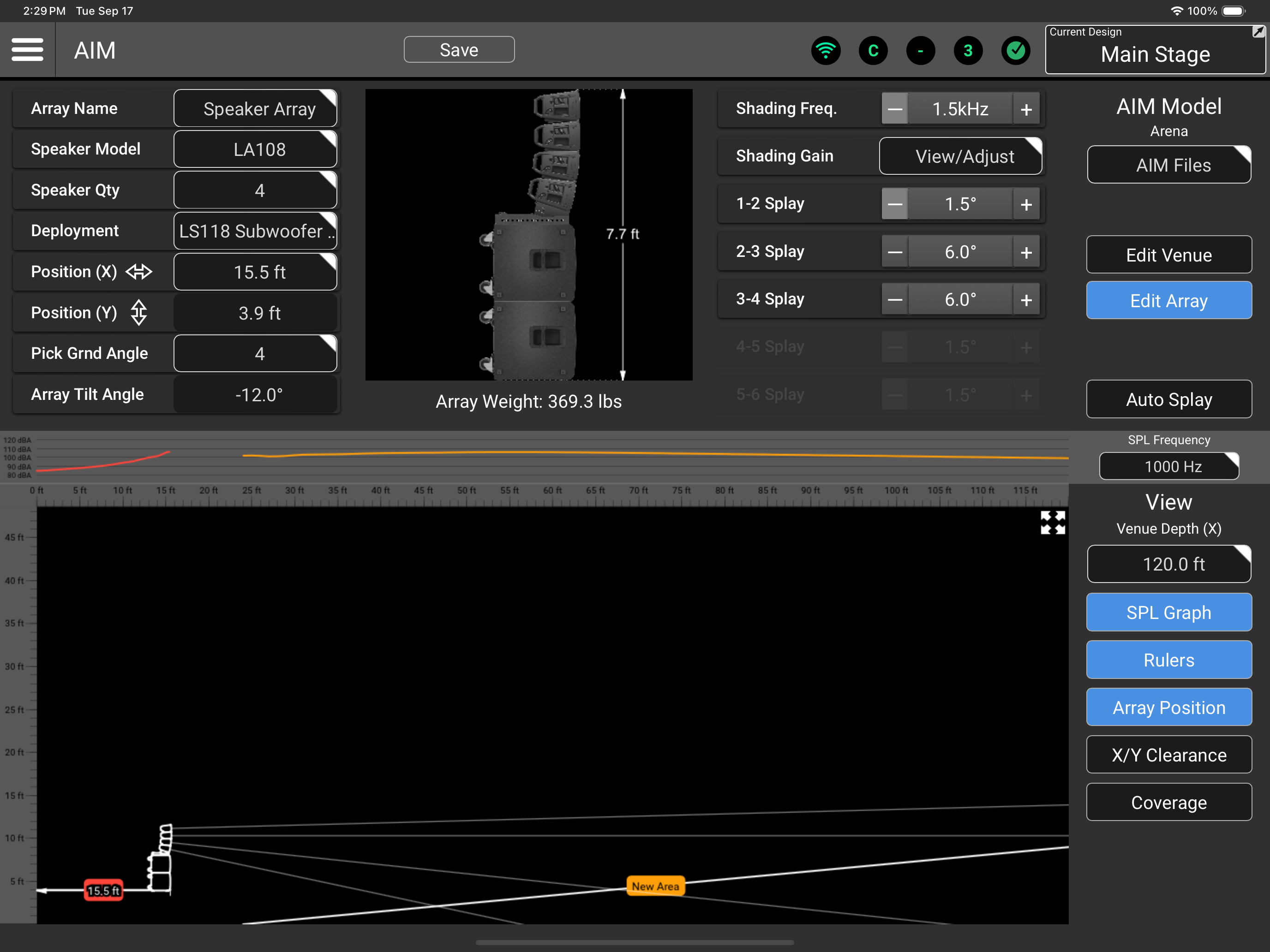Tap the Position (Y) vertical arrows icon
Screen dimensions: 1270x952
(x=139, y=313)
